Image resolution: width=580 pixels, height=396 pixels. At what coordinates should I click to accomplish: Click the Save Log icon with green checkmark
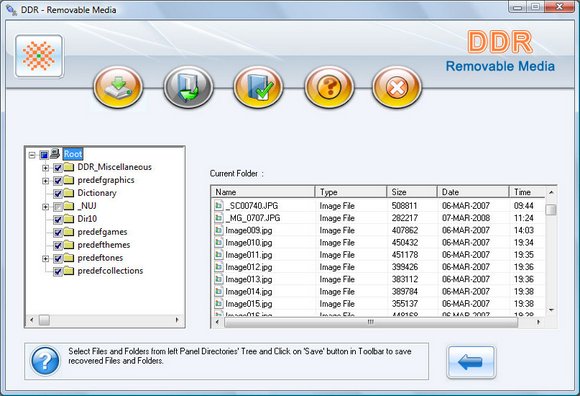(258, 87)
